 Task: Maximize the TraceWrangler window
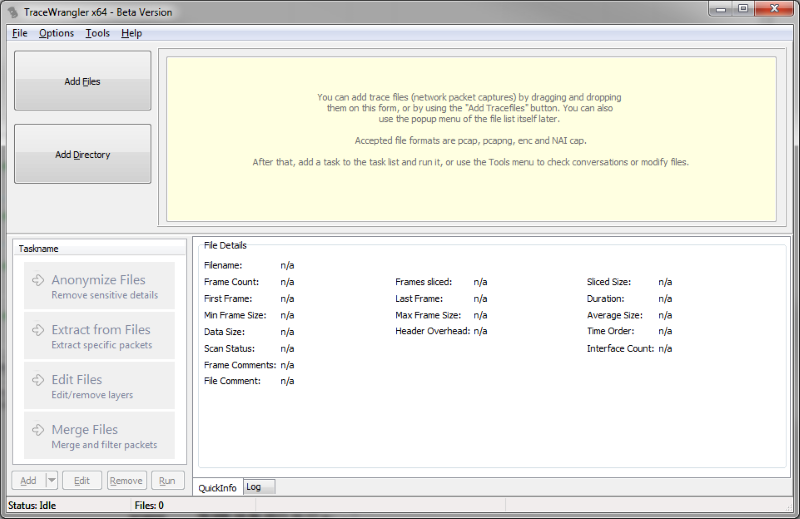point(743,9)
